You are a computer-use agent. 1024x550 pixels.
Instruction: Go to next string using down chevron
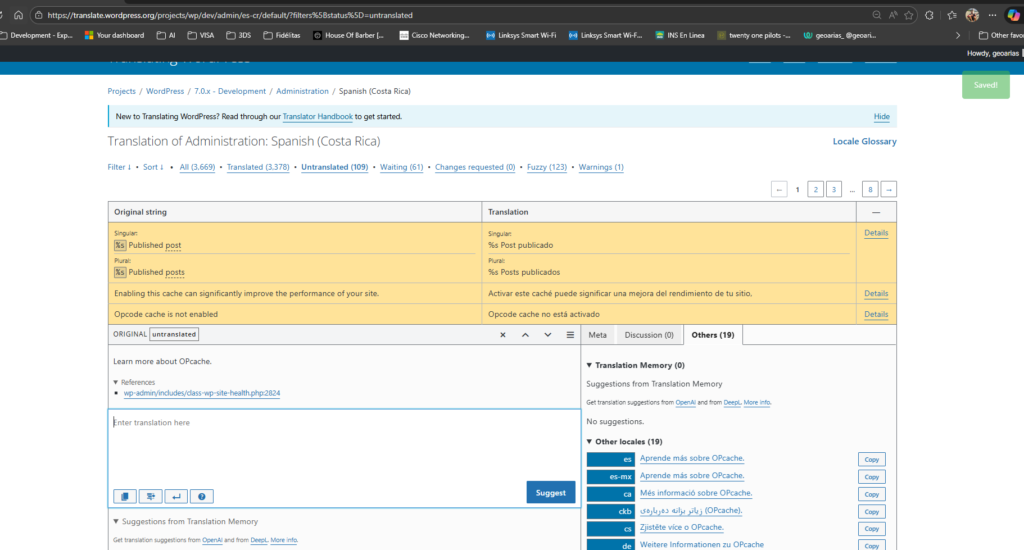coord(547,335)
